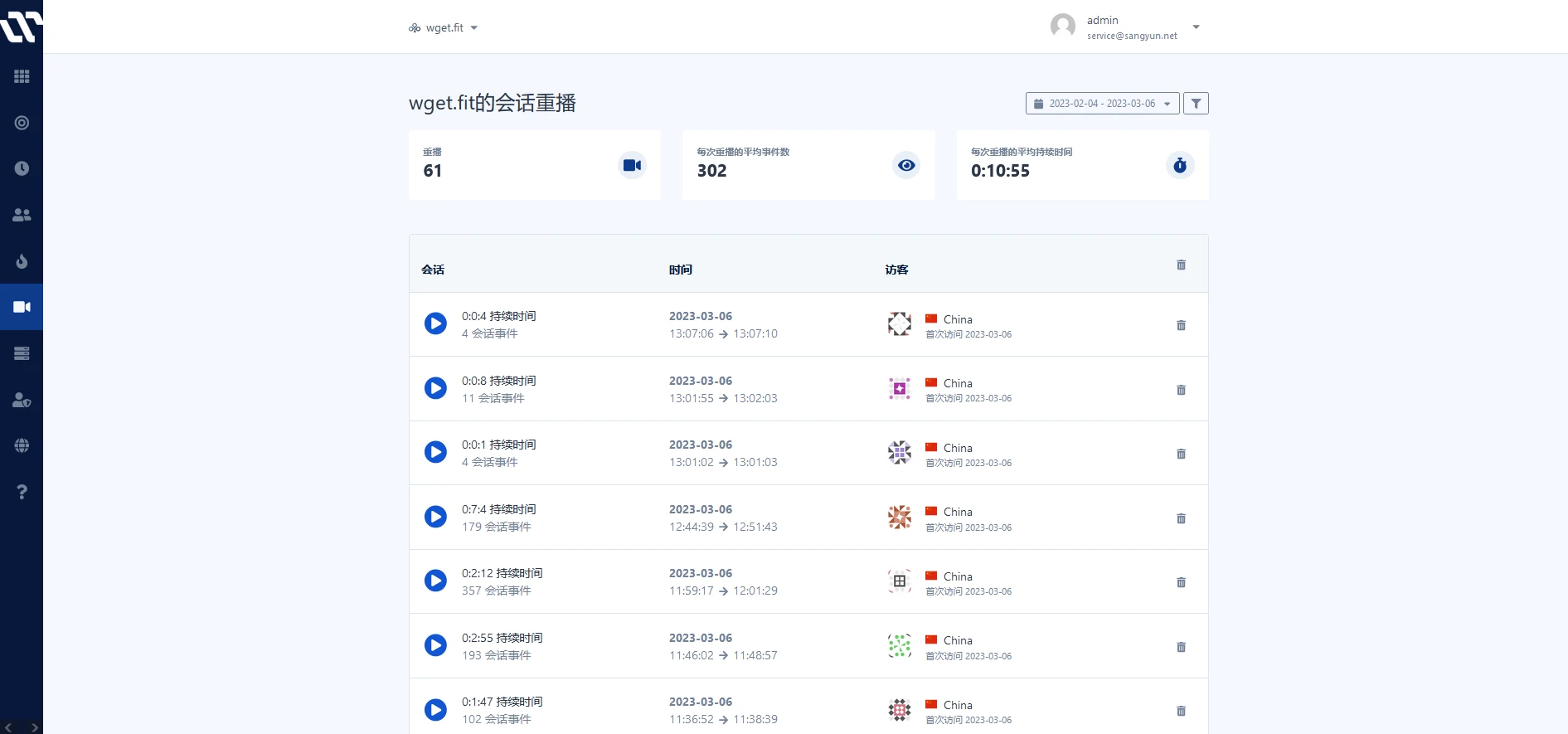Open the visitors people icon in sidebar
1568x734 pixels.
coord(22,215)
